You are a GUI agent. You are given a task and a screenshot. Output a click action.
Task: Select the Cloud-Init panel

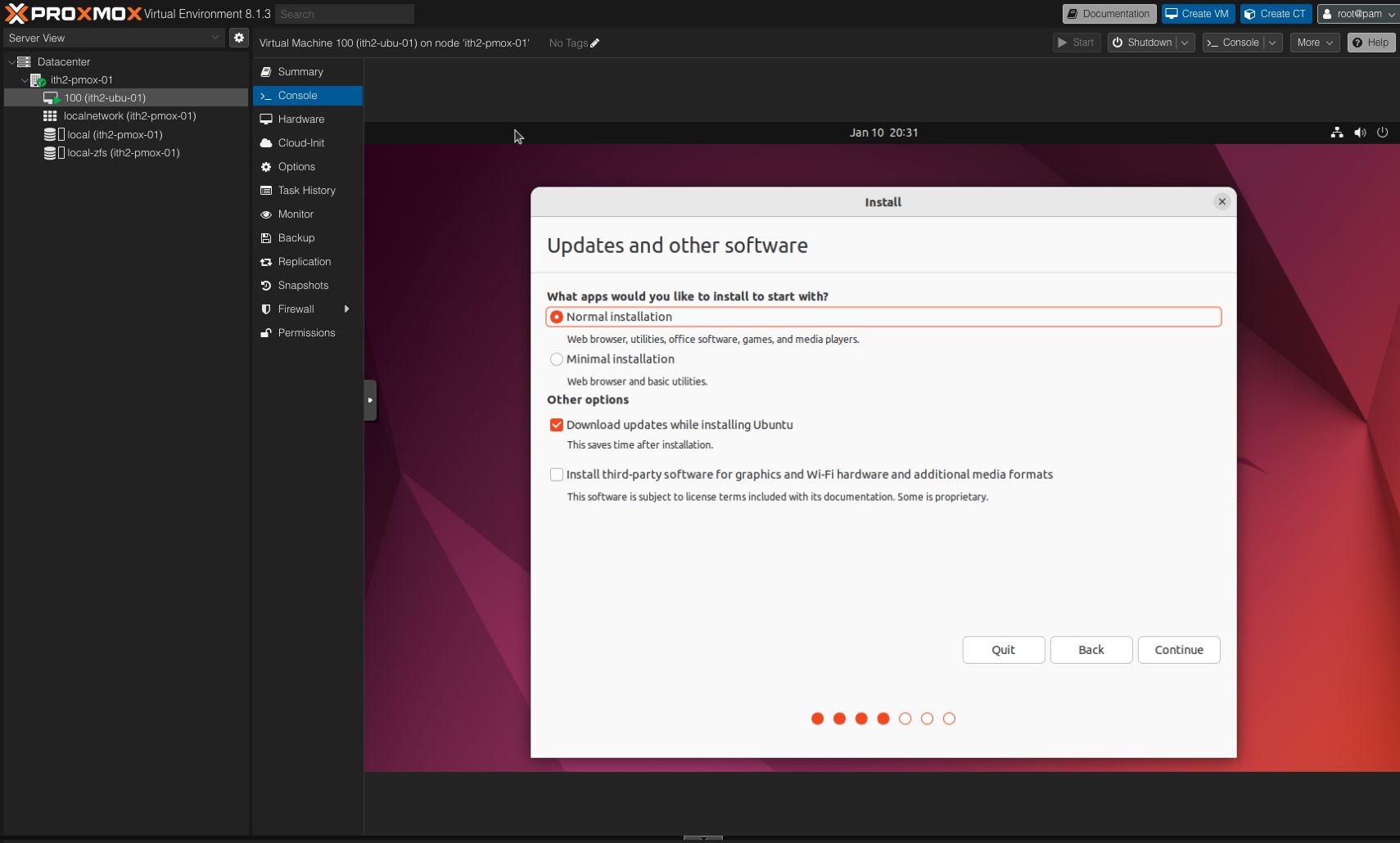click(300, 142)
